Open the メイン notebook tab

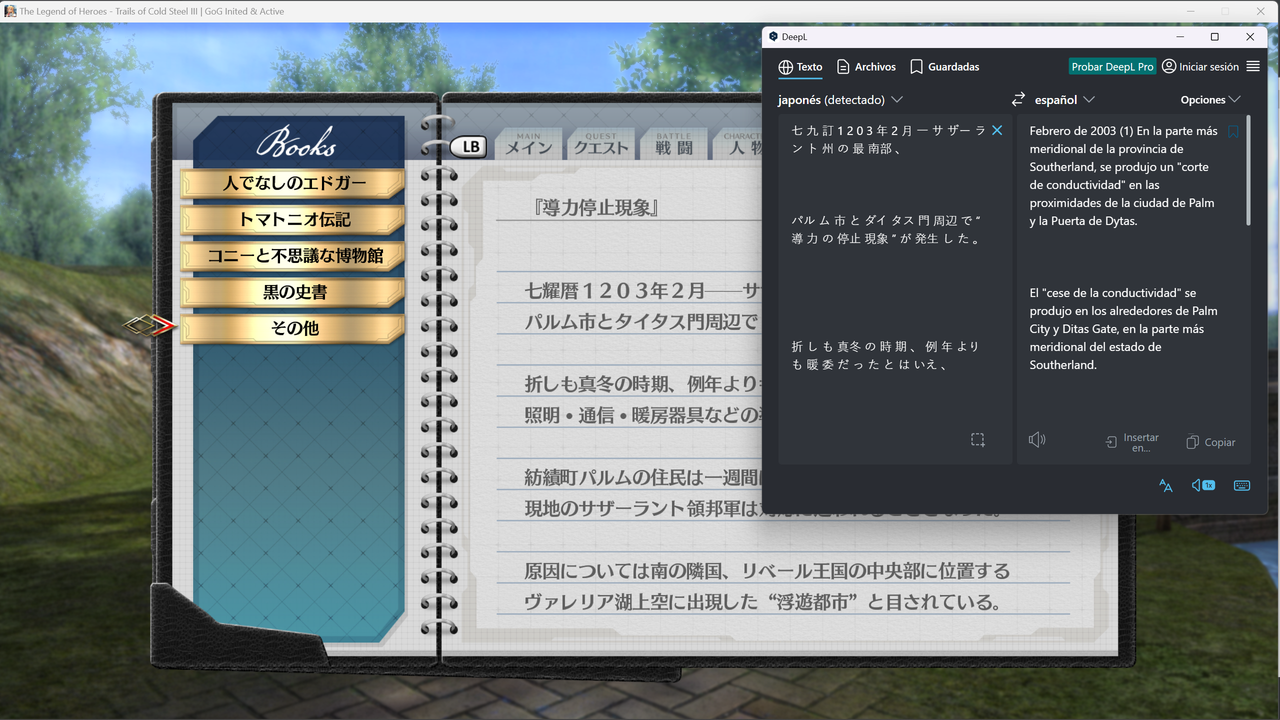[x=529, y=144]
